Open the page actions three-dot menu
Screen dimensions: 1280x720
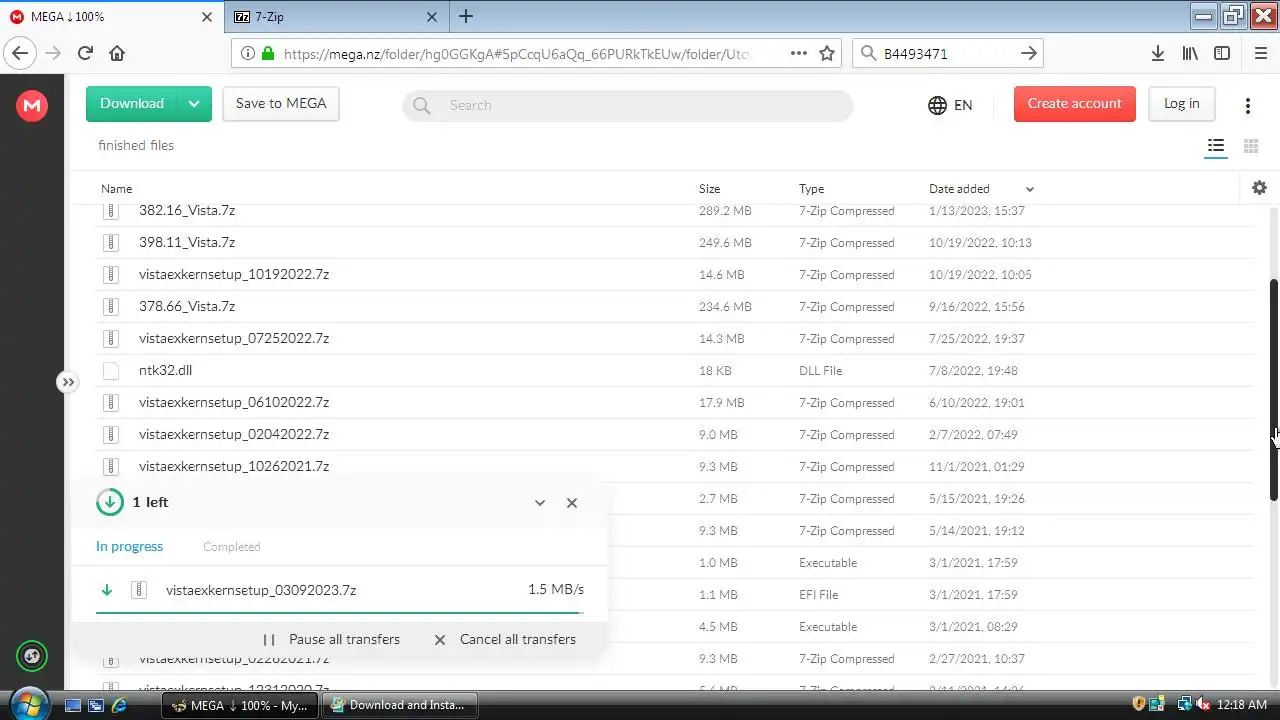click(x=798, y=54)
